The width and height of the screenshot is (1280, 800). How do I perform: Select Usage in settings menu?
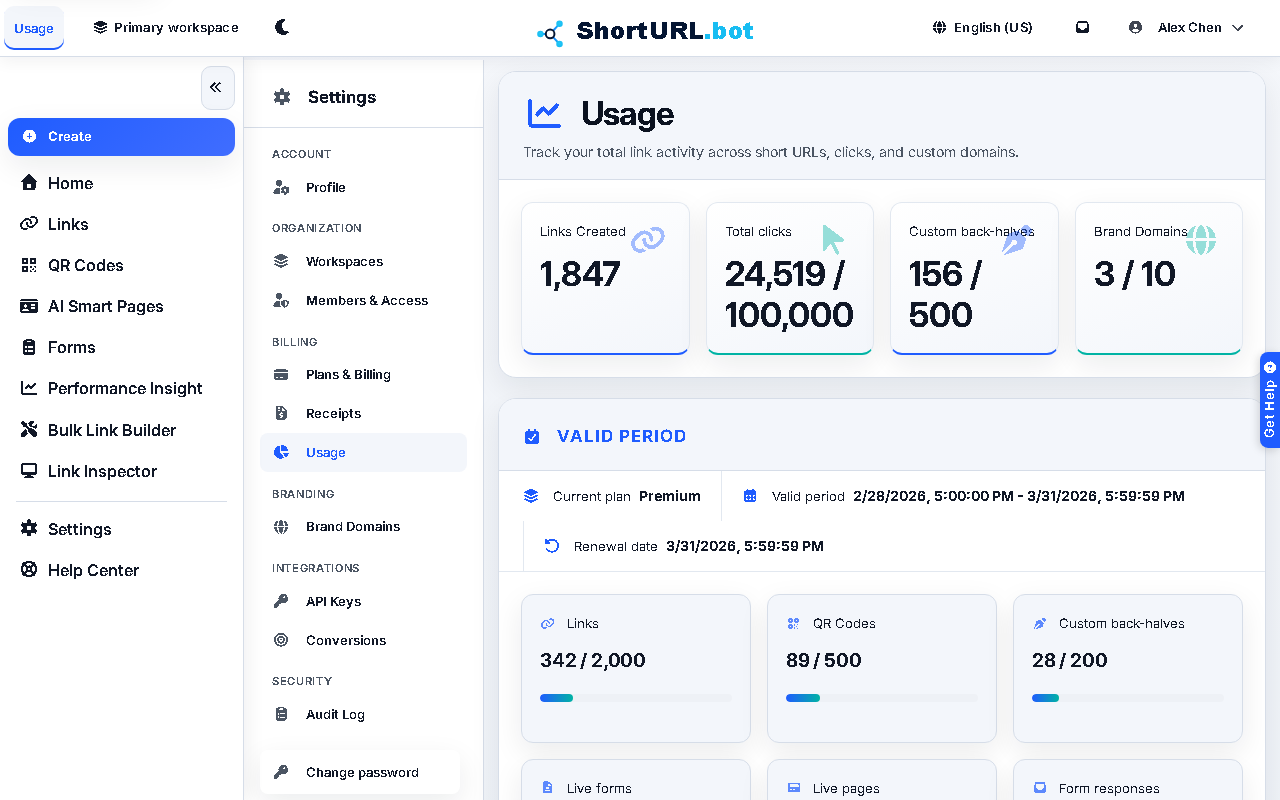pos(363,453)
